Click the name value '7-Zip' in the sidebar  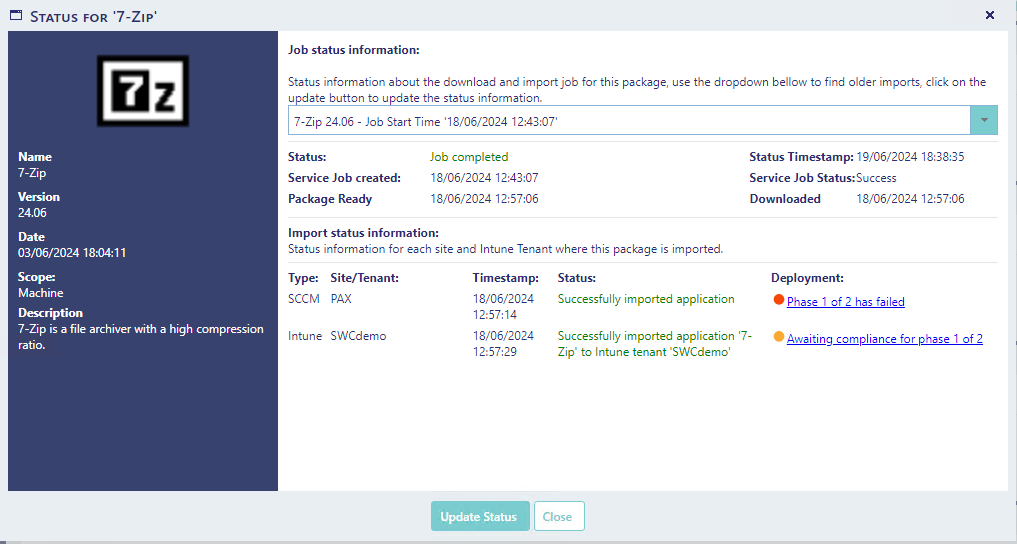[x=32, y=172]
